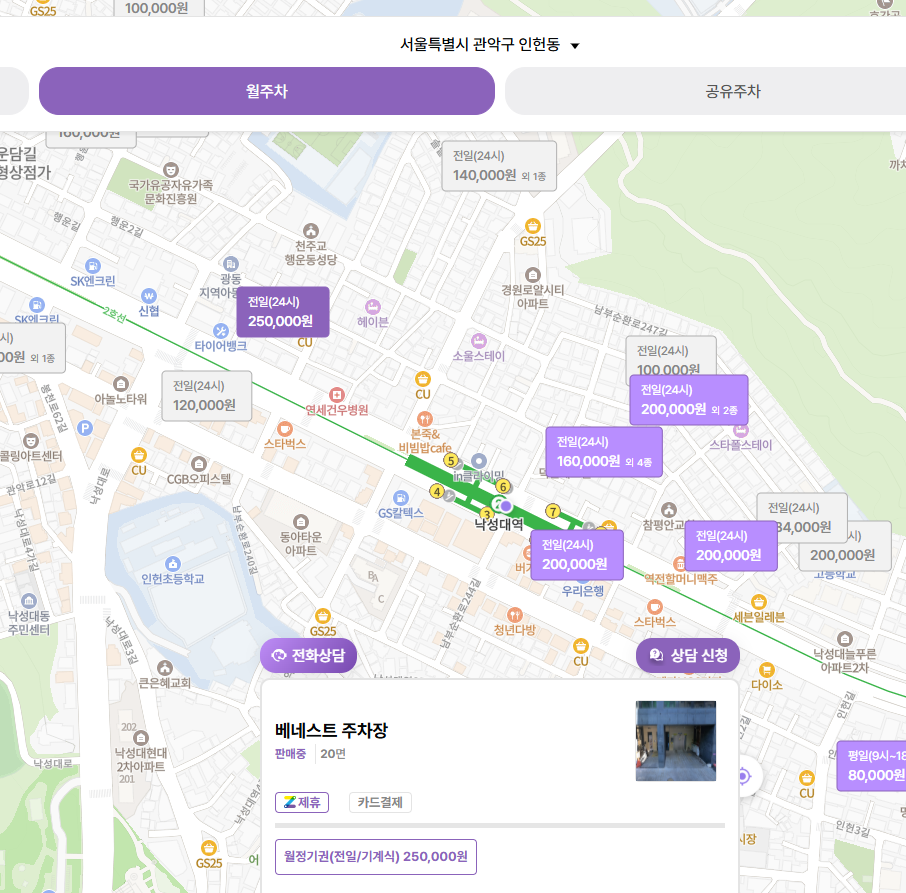Click the 낙성대동 주민센터 icon
The width and height of the screenshot is (906, 893).
click(x=28, y=601)
